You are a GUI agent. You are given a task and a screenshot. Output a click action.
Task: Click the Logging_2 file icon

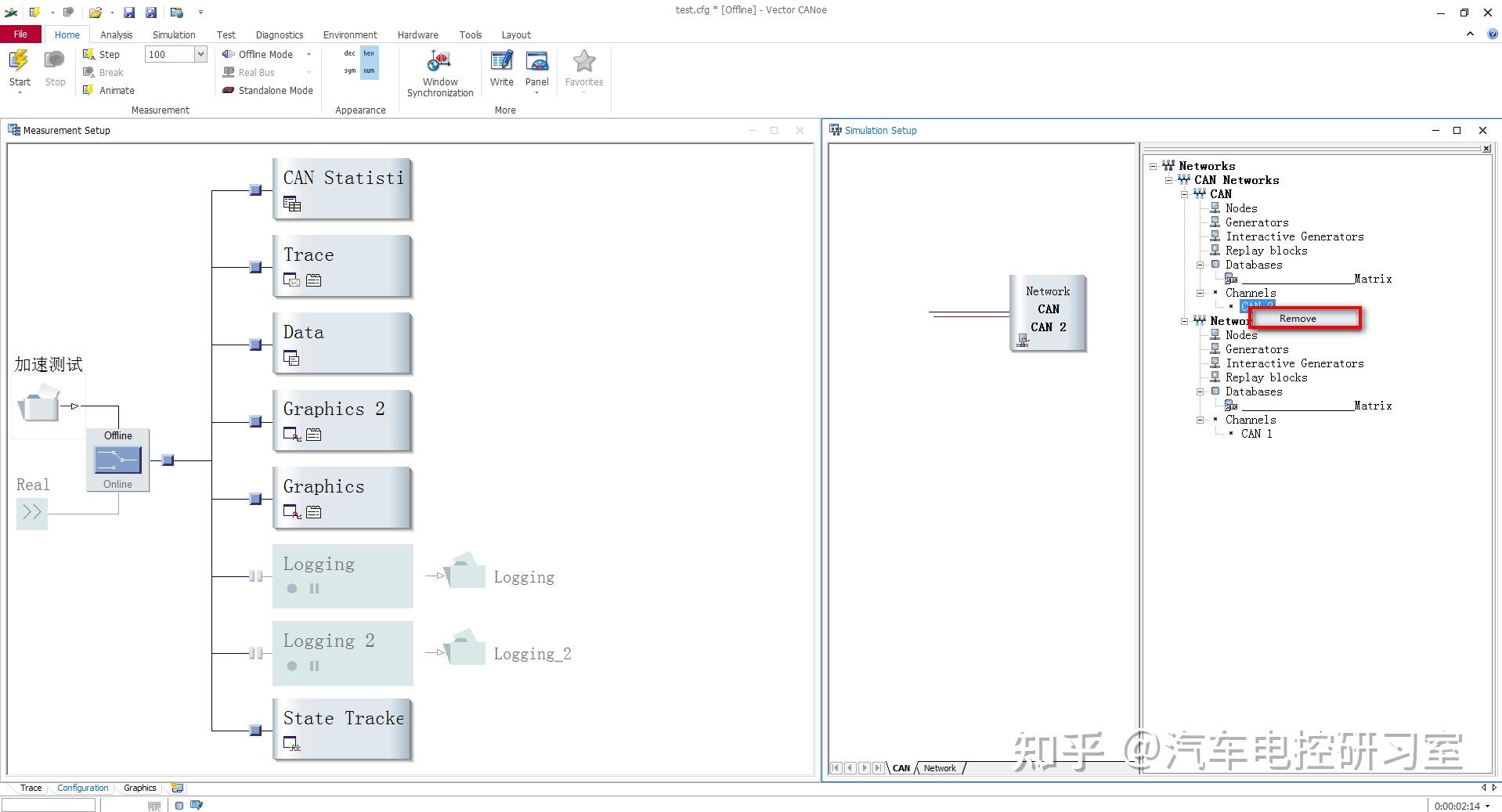465,647
